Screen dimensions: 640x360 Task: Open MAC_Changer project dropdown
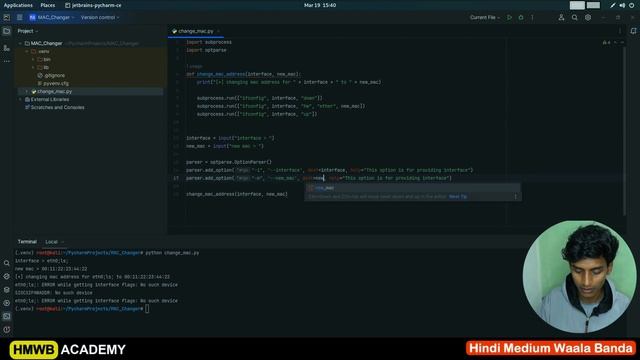point(51,18)
